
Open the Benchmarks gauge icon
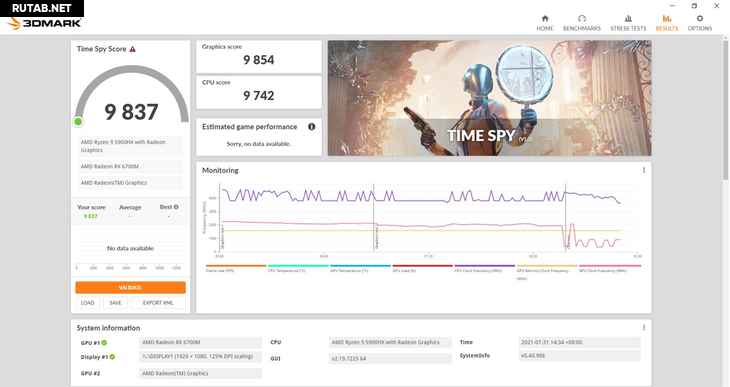581,19
